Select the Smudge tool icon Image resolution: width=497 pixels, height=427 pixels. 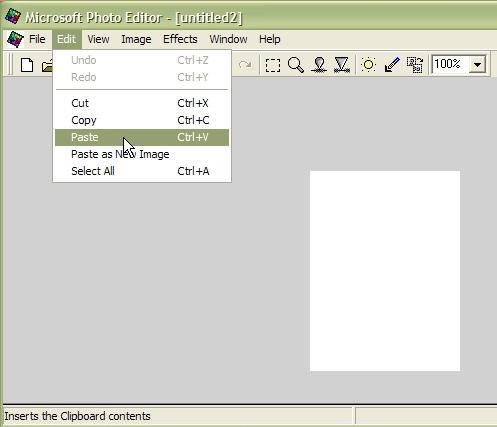(x=319, y=65)
